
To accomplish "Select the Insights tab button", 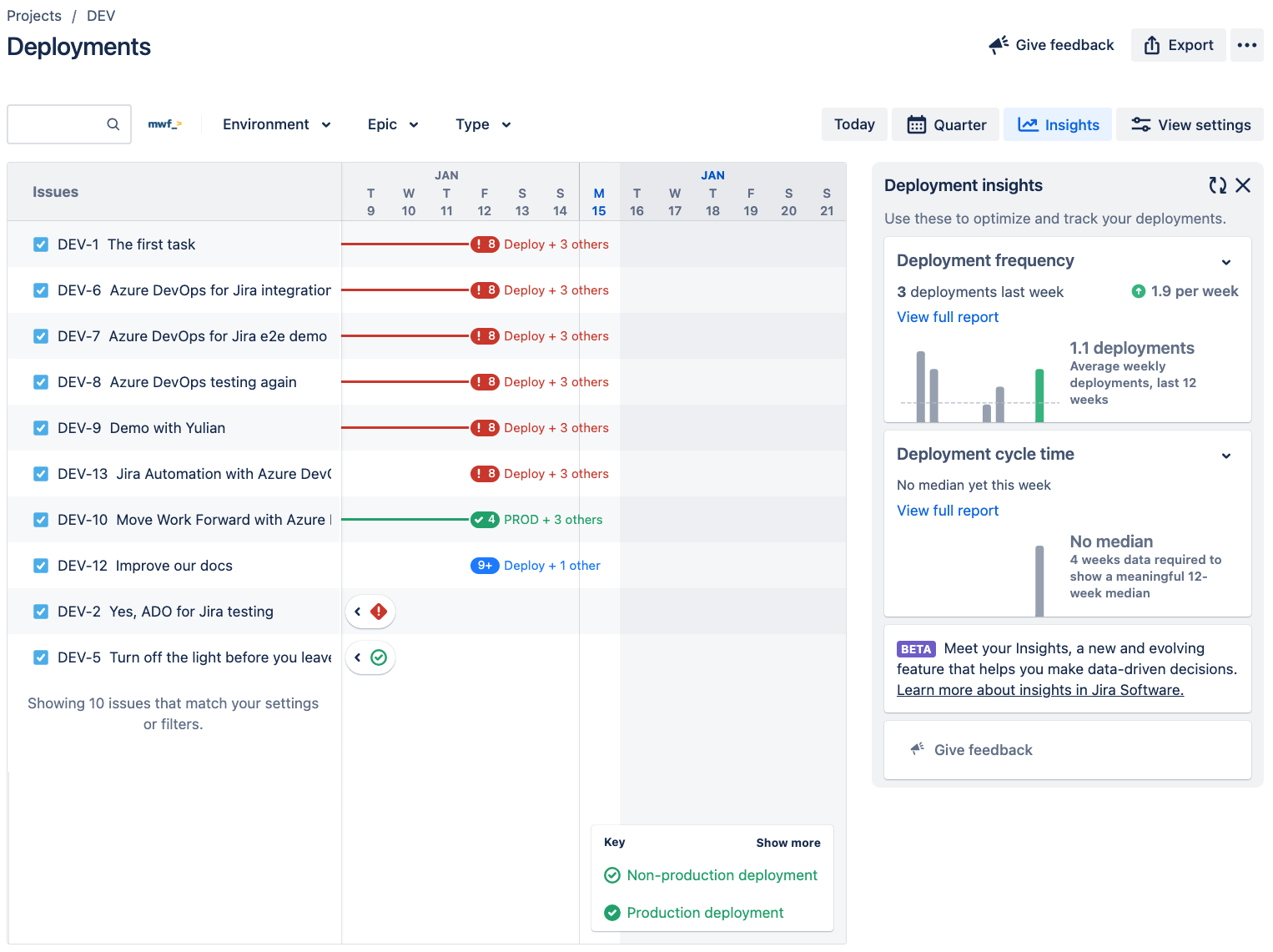I will [1057, 124].
